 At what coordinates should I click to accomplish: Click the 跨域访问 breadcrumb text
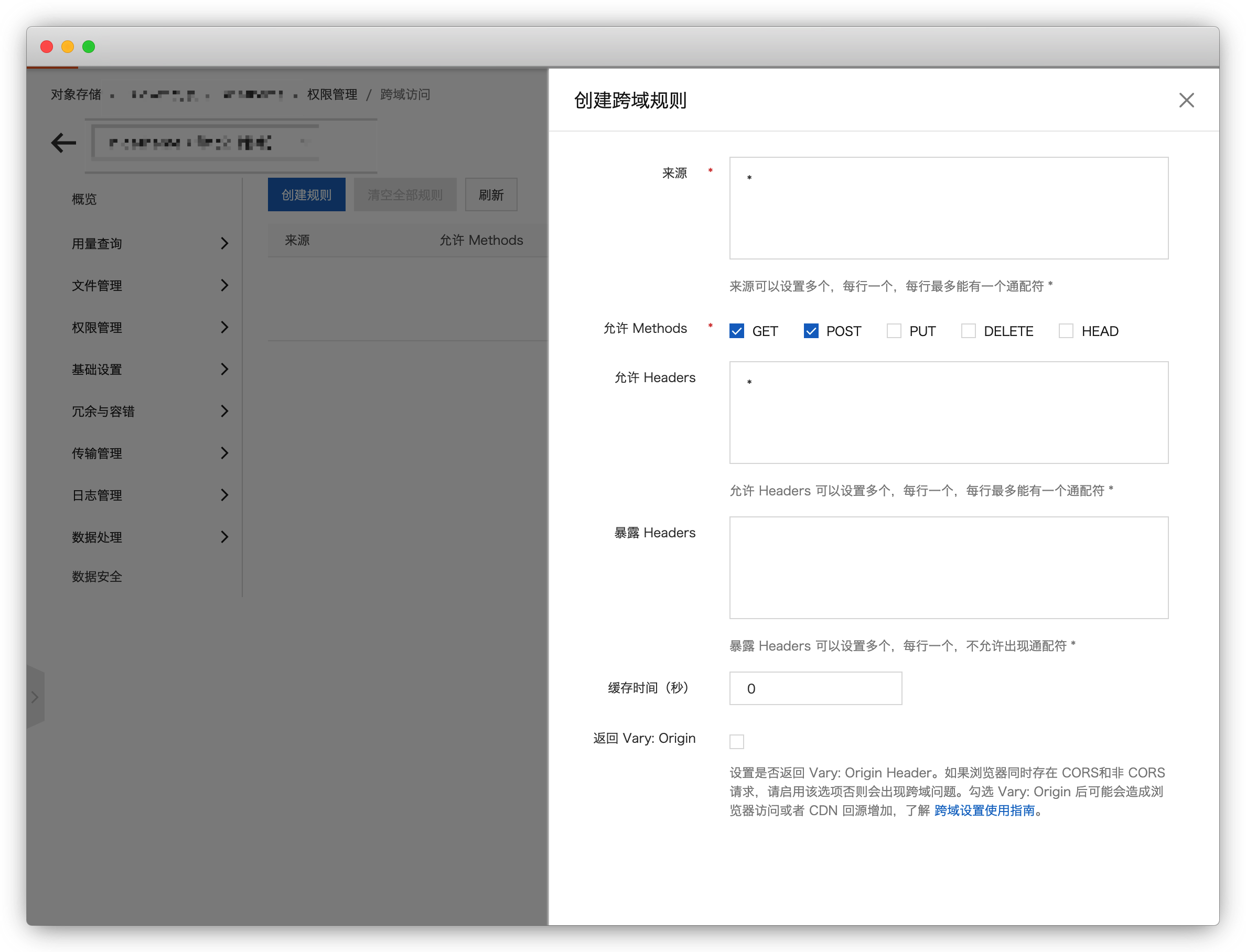tap(405, 95)
